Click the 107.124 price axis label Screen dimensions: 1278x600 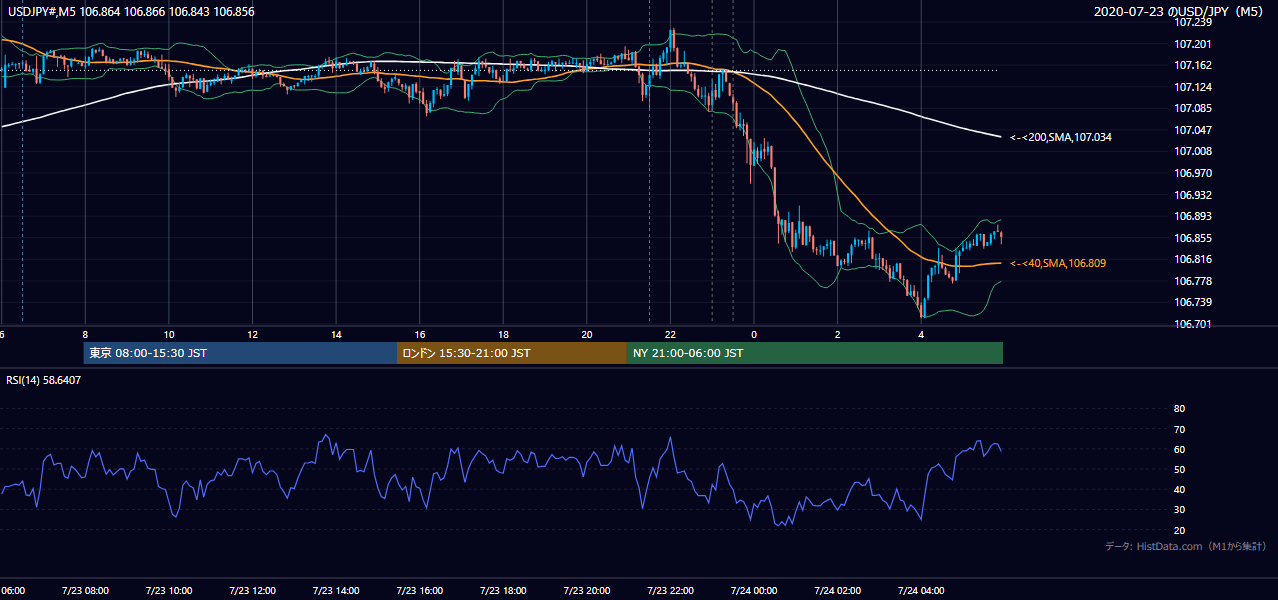pyautogui.click(x=1194, y=87)
